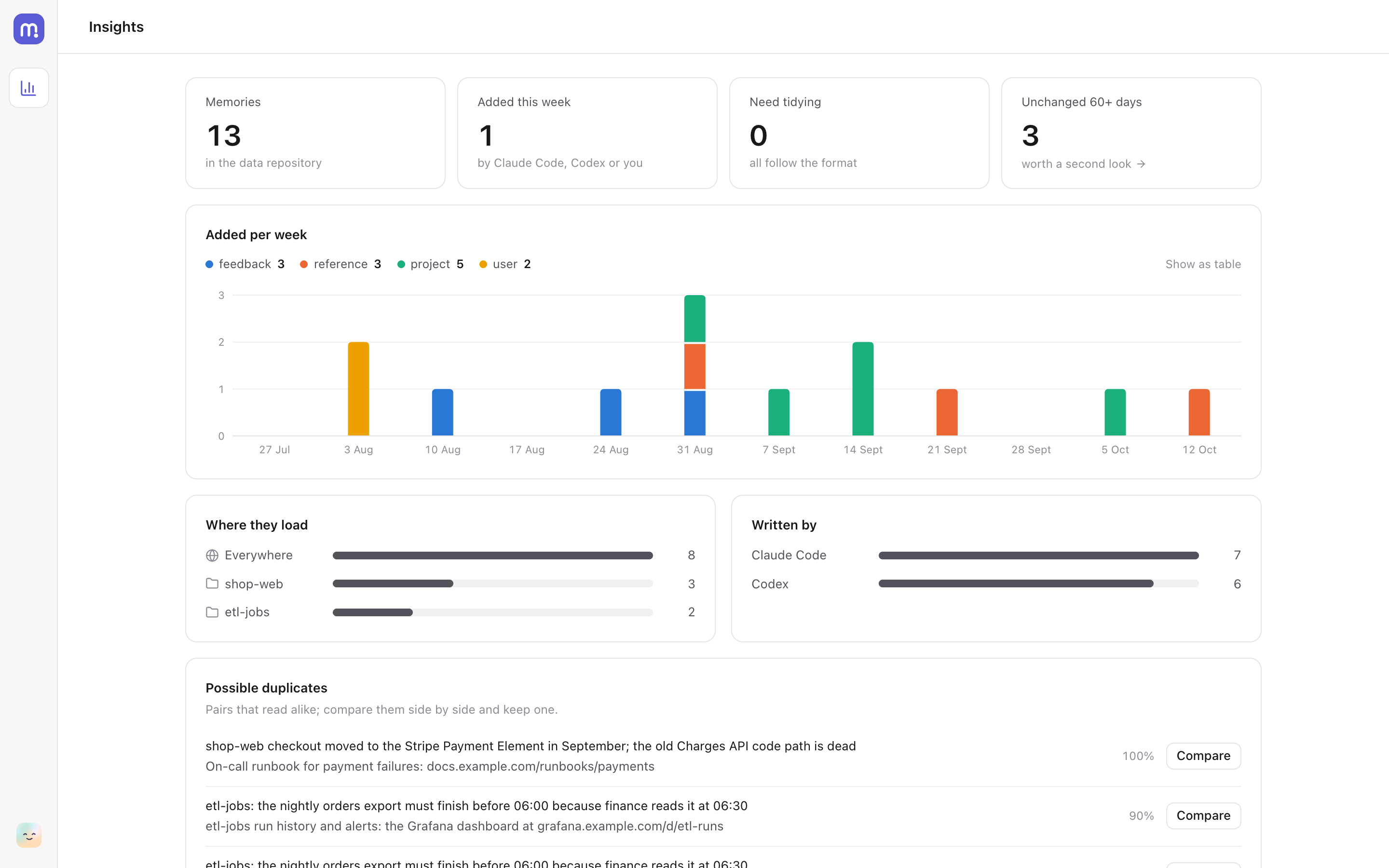Click the blue bar at 24 Aug
This screenshot has height=868, width=1389.
click(611, 412)
